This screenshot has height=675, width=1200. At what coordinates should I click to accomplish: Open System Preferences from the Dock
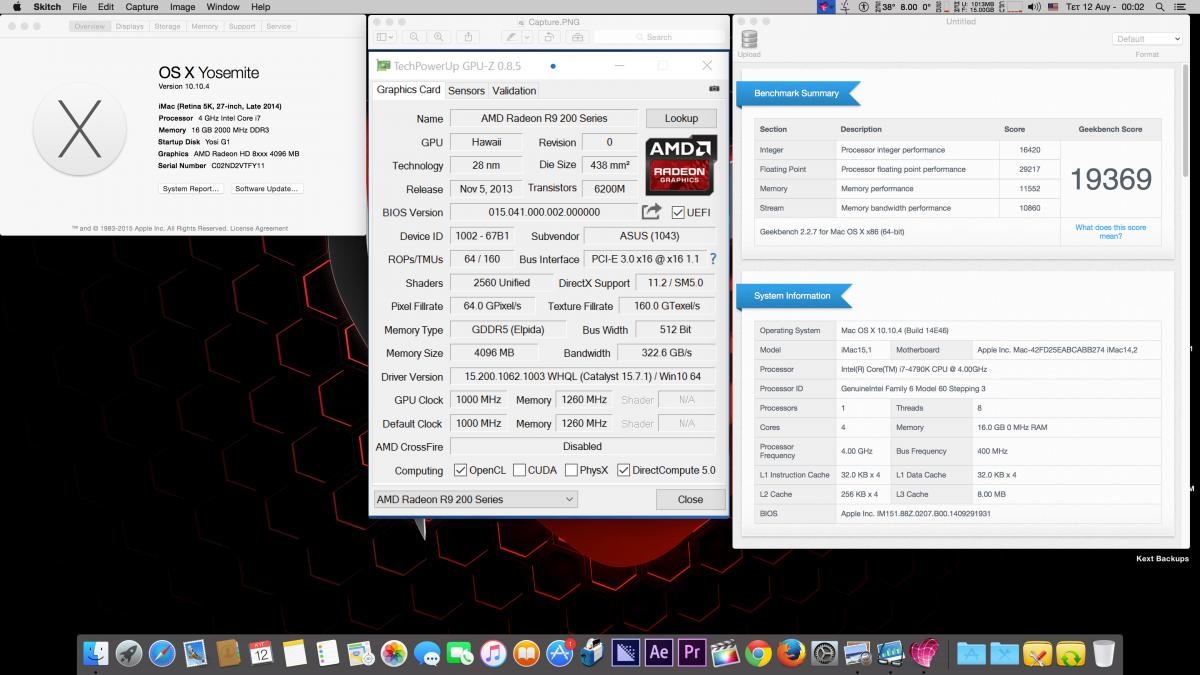tap(823, 653)
